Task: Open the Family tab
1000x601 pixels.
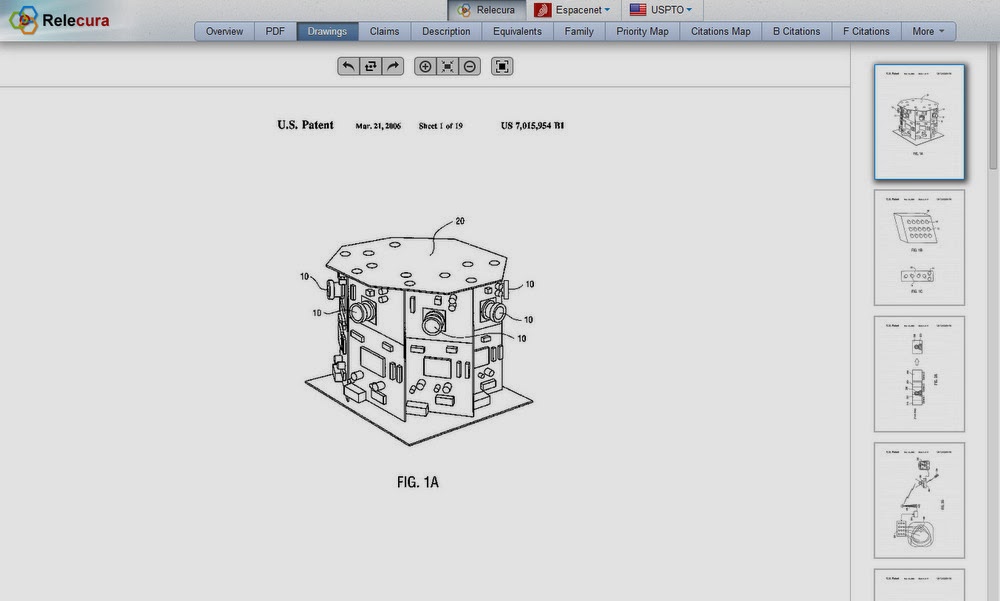Action: click(579, 31)
